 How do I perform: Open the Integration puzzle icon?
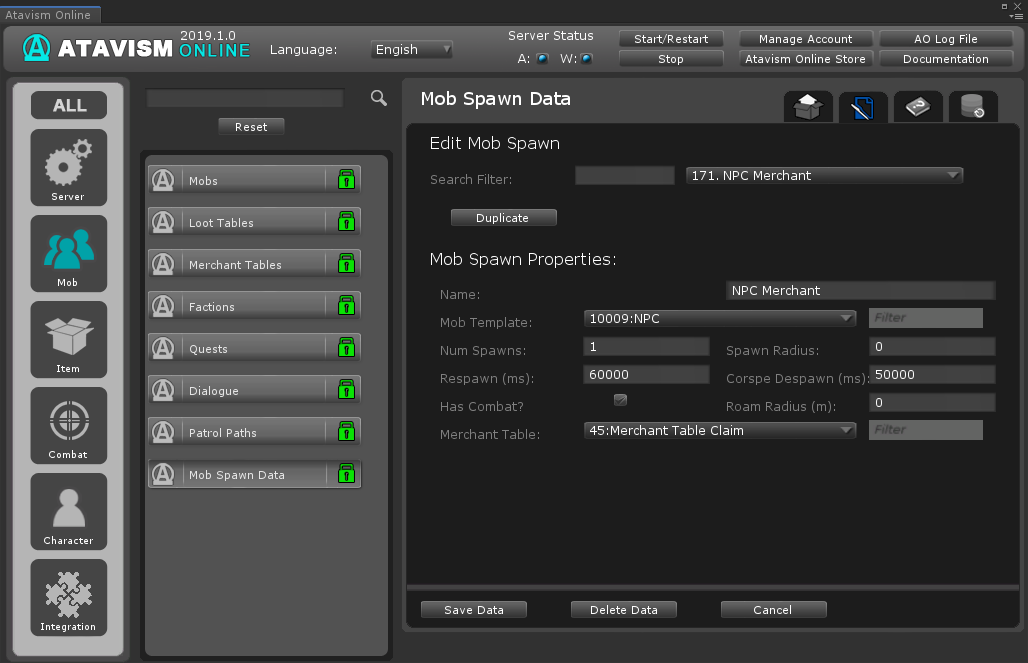pyautogui.click(x=68, y=597)
